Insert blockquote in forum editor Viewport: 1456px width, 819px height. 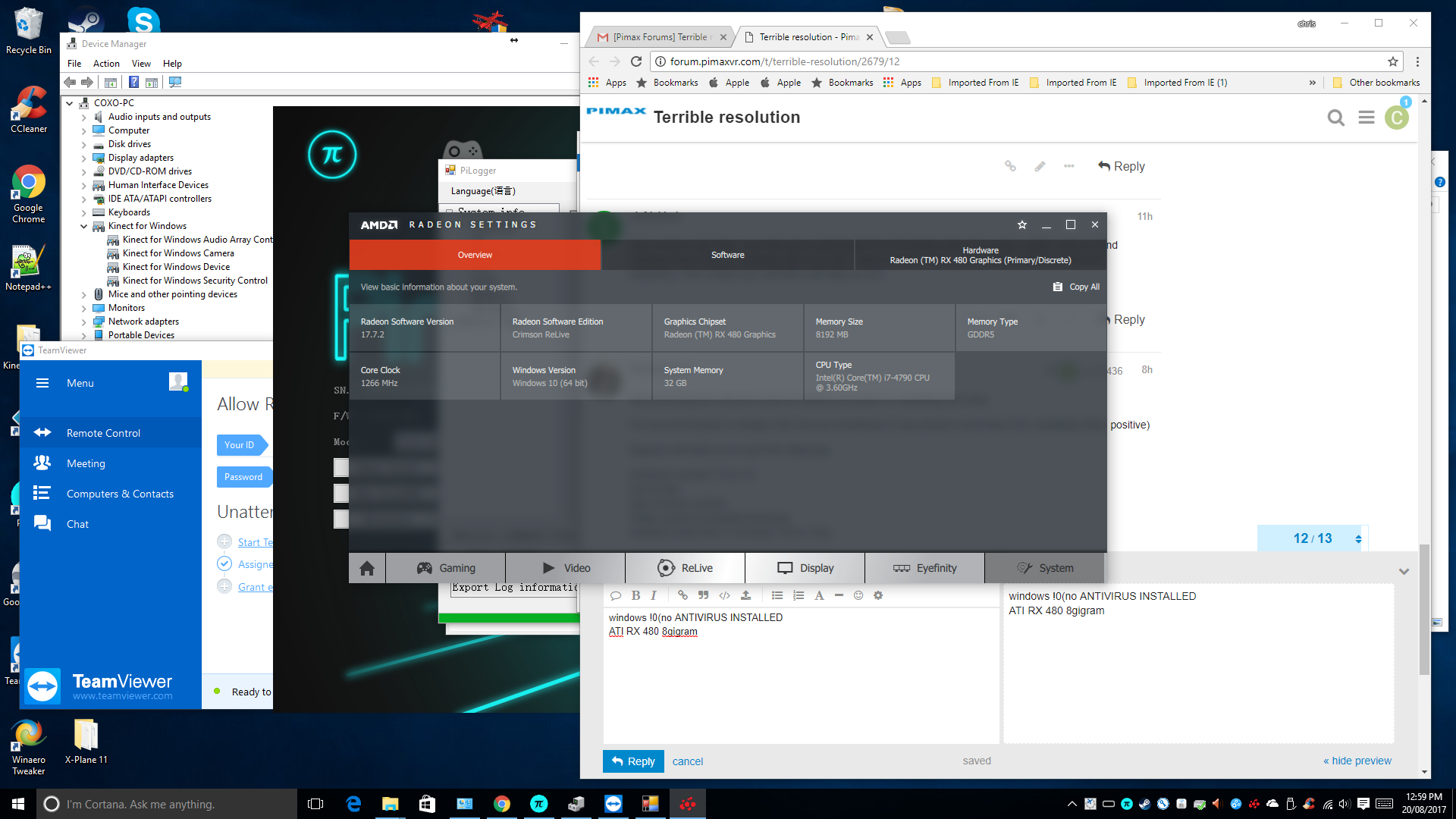(x=703, y=595)
